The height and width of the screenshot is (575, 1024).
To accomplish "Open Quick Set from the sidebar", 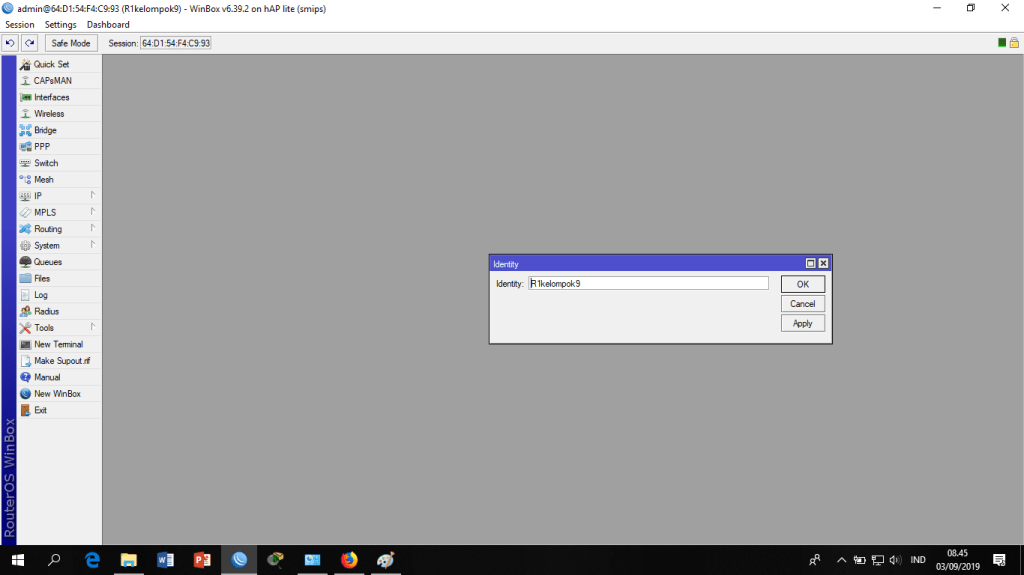I will pos(51,64).
